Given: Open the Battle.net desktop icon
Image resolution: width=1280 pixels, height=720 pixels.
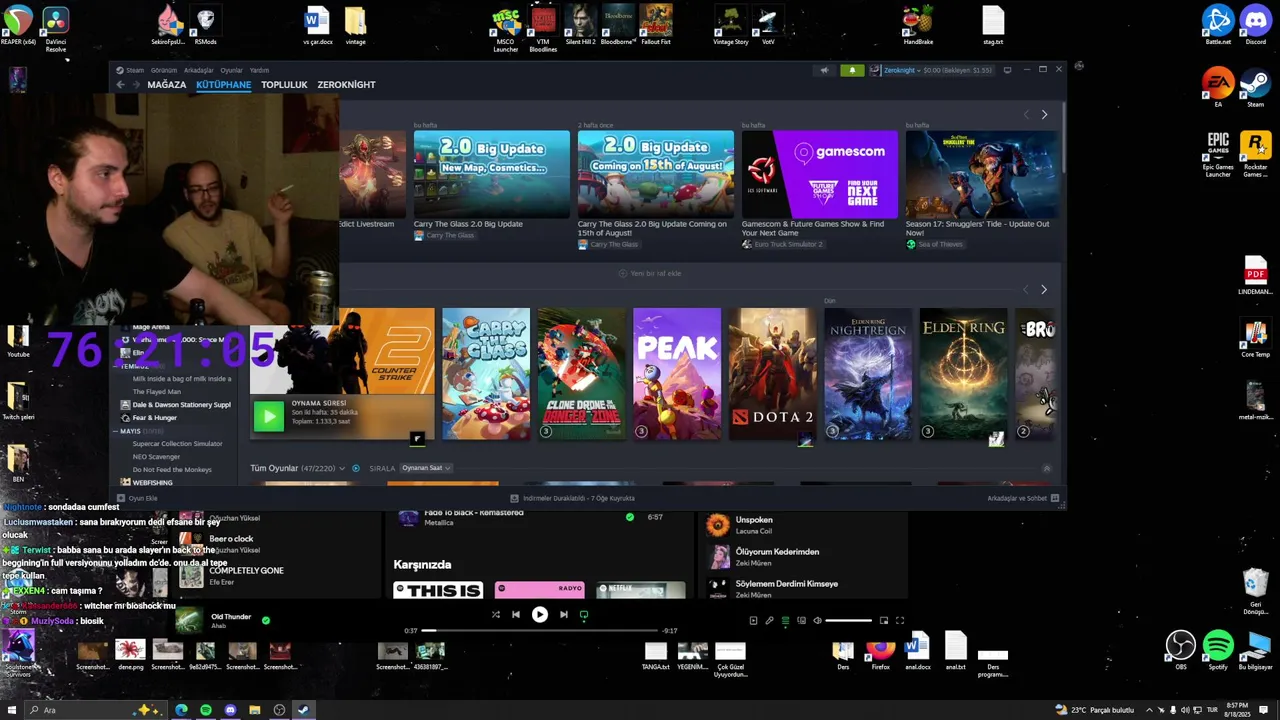Looking at the screenshot, I should pyautogui.click(x=1218, y=24).
